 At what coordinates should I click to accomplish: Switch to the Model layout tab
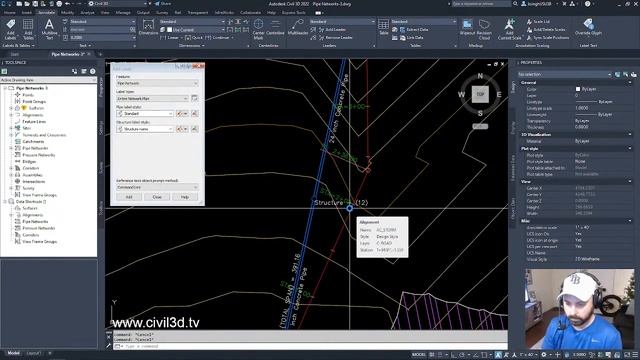pyautogui.click(x=13, y=353)
